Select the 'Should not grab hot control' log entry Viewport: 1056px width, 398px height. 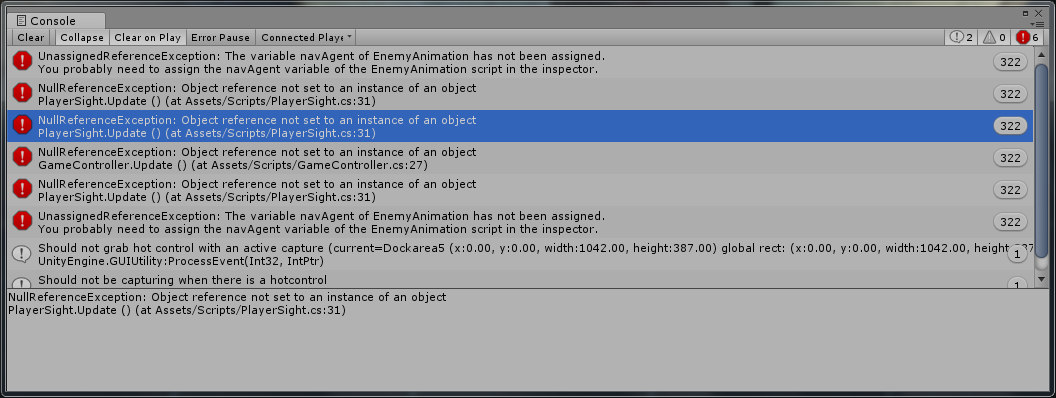(520, 254)
